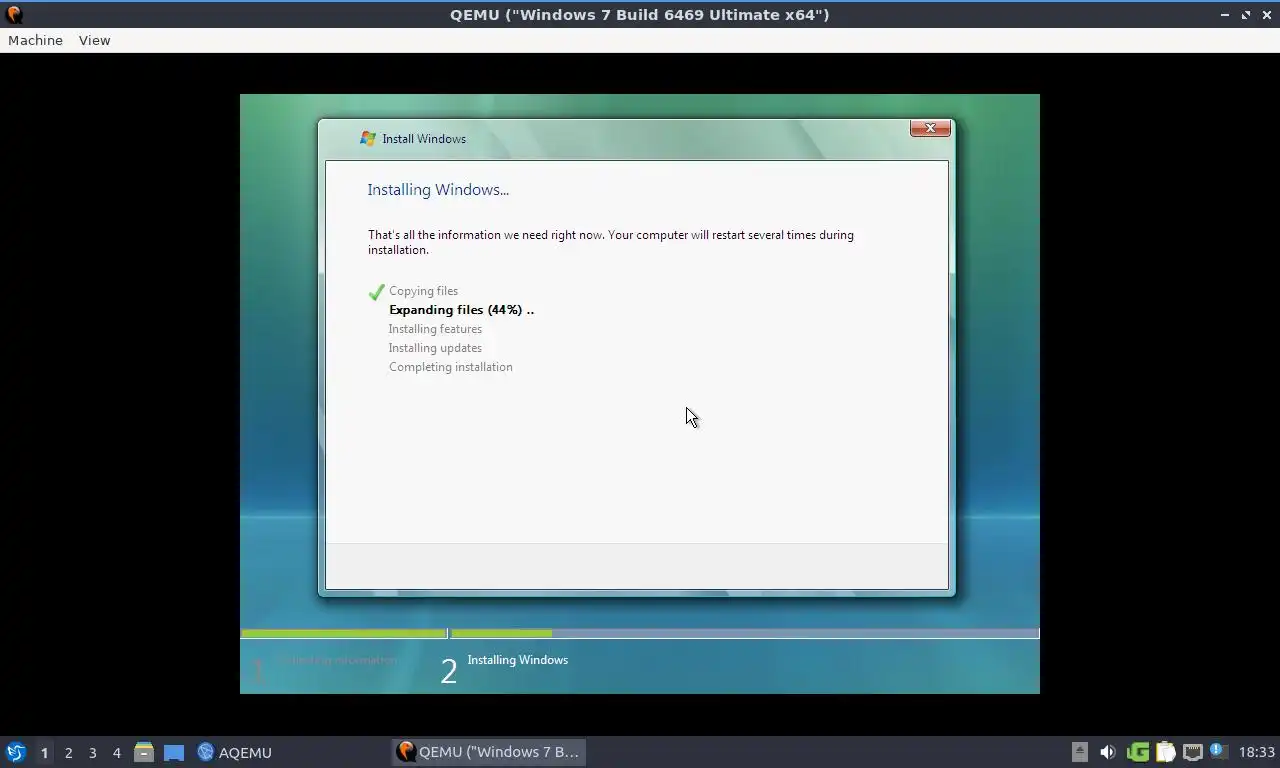Click the show desktop icon in taskbar

point(174,752)
